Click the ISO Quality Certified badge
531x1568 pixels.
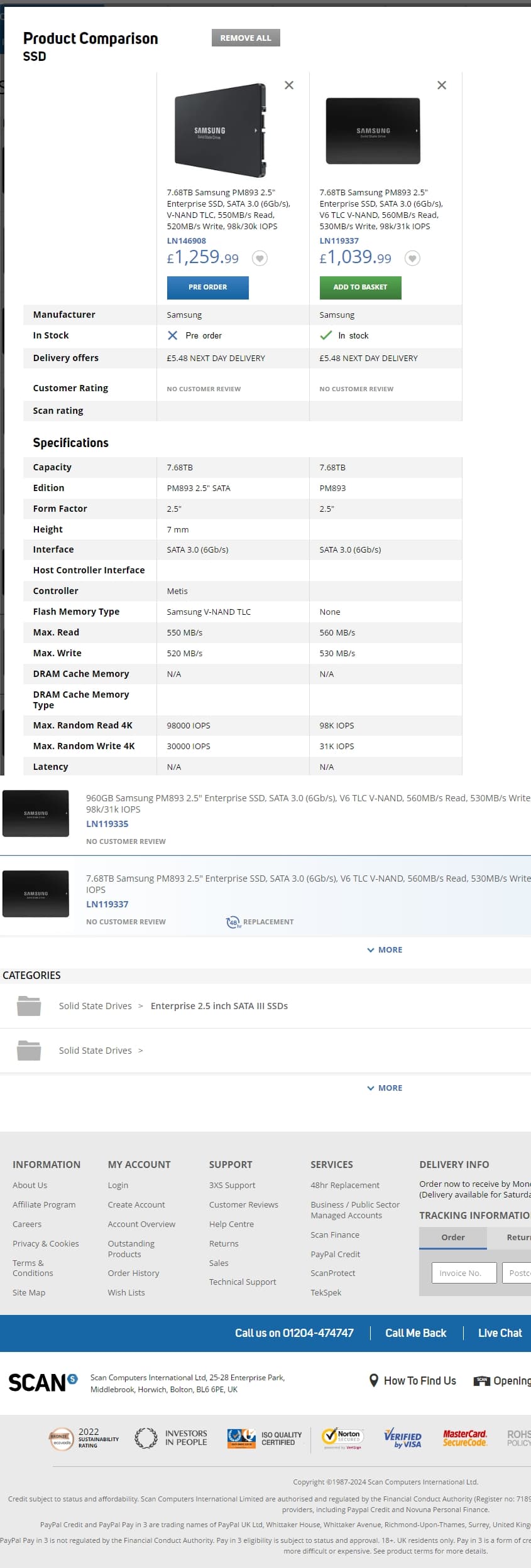point(265,1438)
